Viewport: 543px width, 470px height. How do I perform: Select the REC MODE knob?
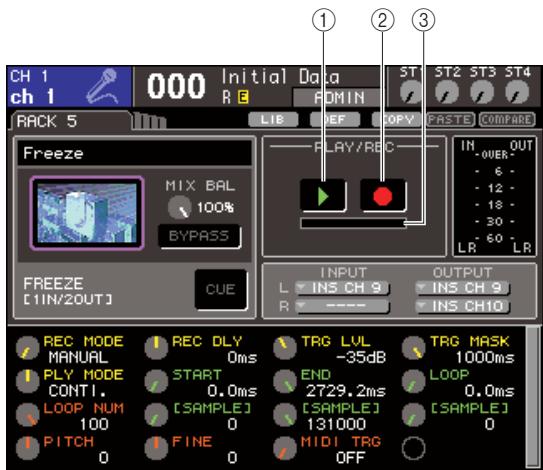[x=28, y=348]
